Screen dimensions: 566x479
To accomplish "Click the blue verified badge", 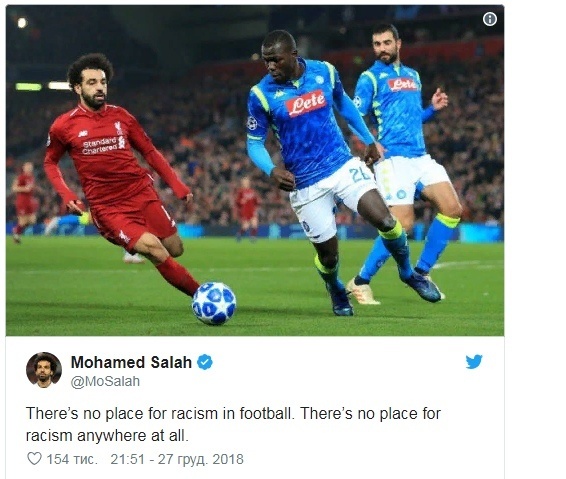I will pos(205,362).
